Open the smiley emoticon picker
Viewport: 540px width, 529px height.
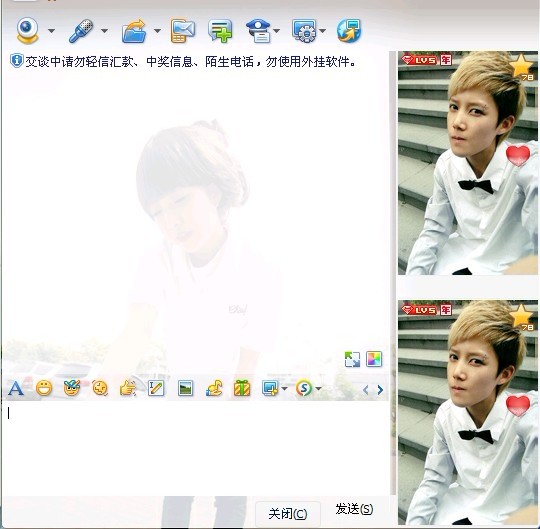[x=44, y=389]
